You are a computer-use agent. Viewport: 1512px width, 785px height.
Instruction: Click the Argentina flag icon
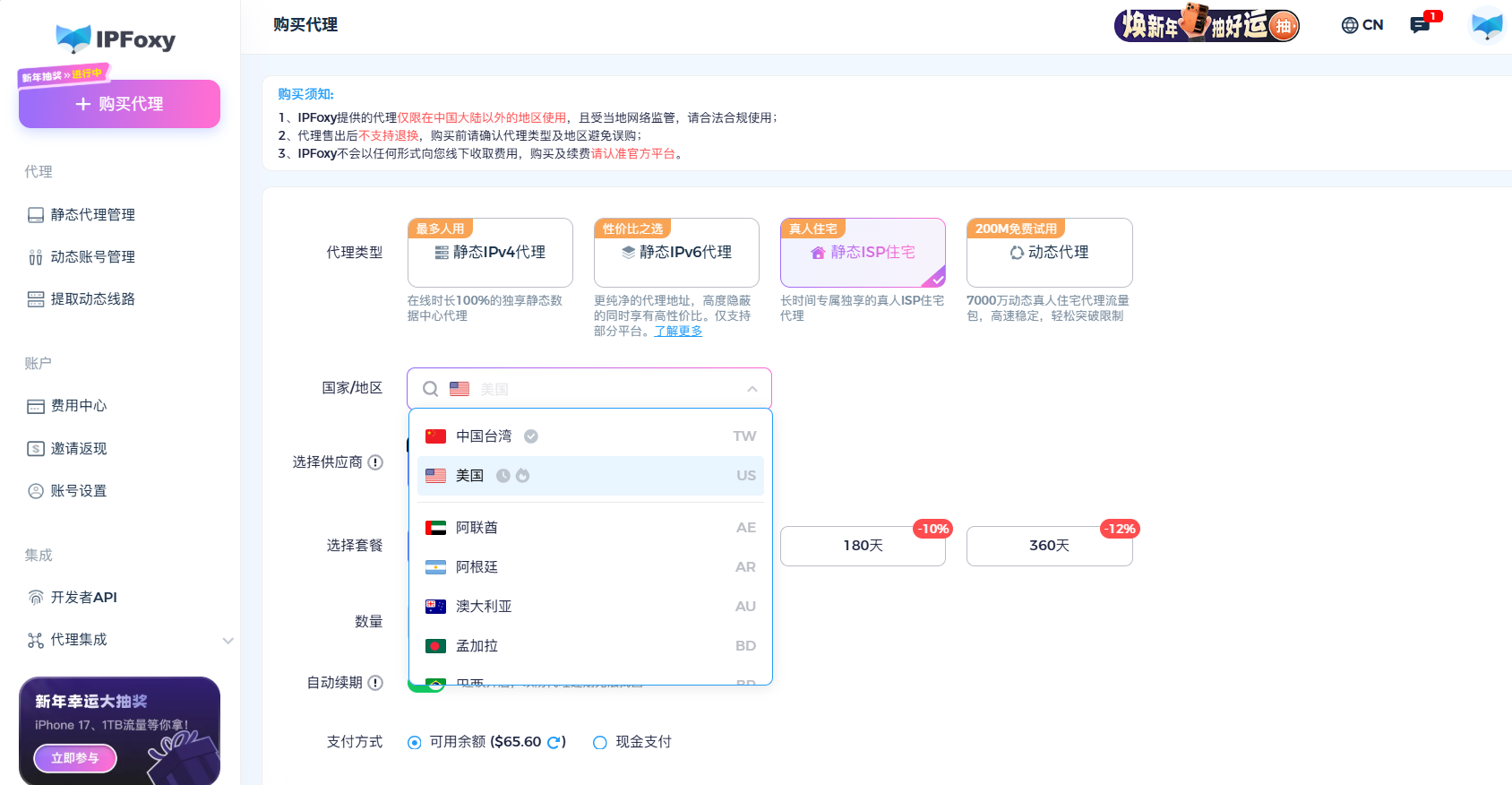(436, 567)
